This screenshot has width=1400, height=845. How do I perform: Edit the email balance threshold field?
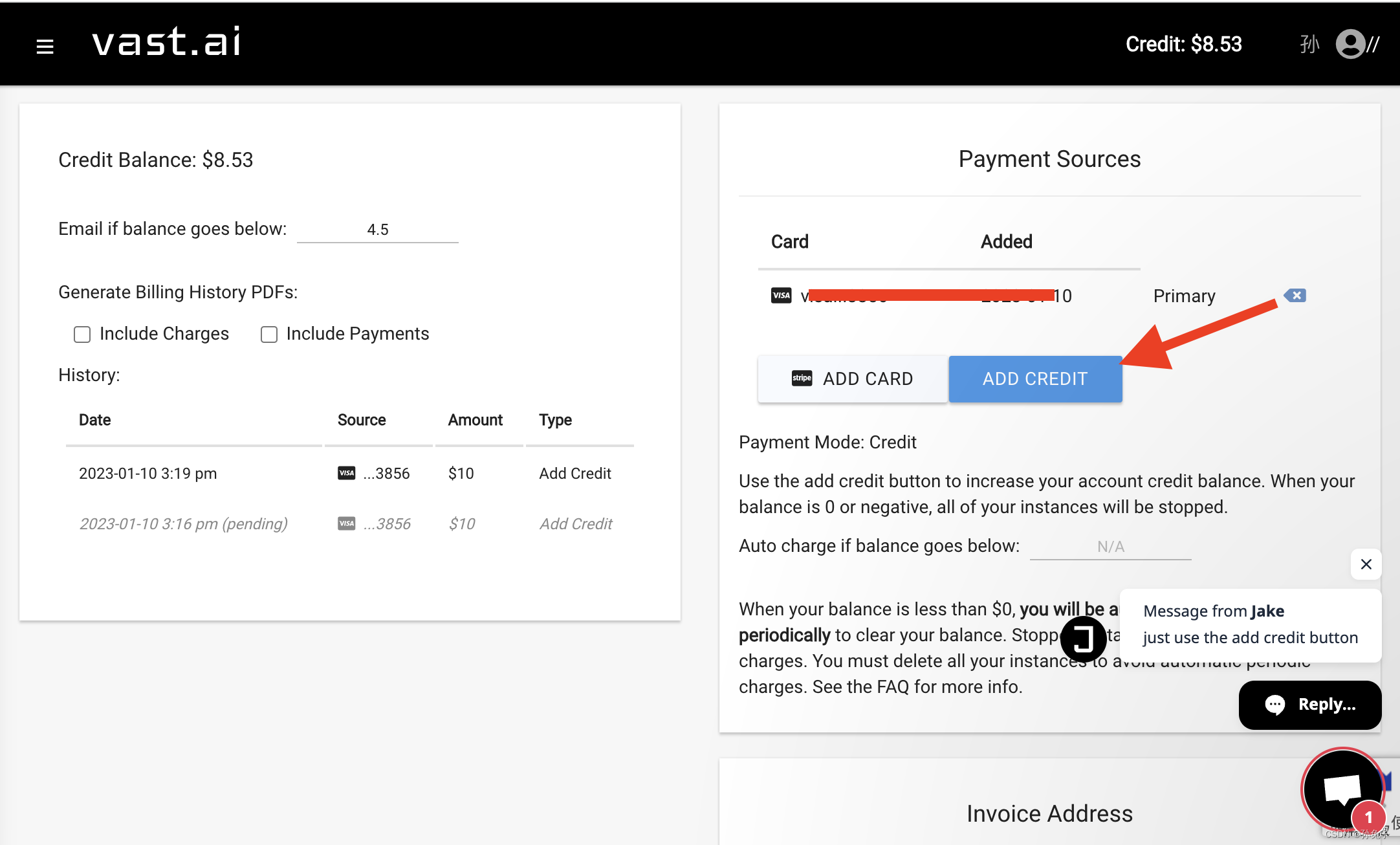pos(378,230)
